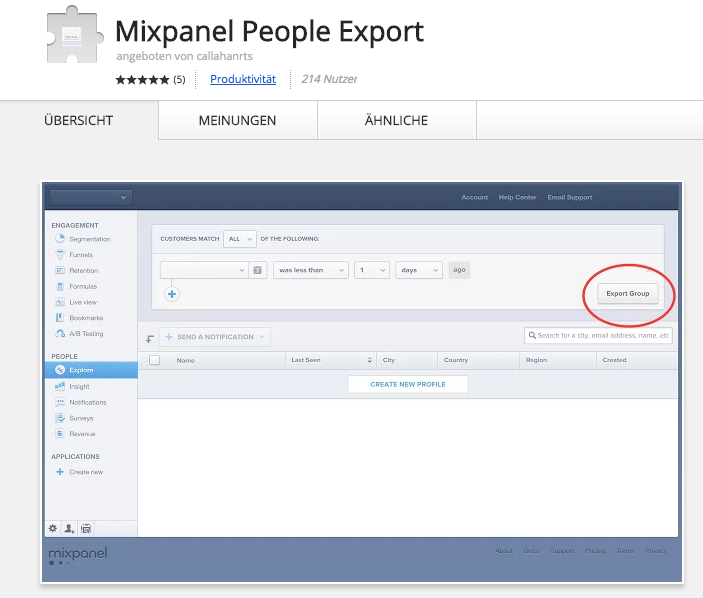
Task: Open the Produktivität category link
Action: tap(243, 79)
